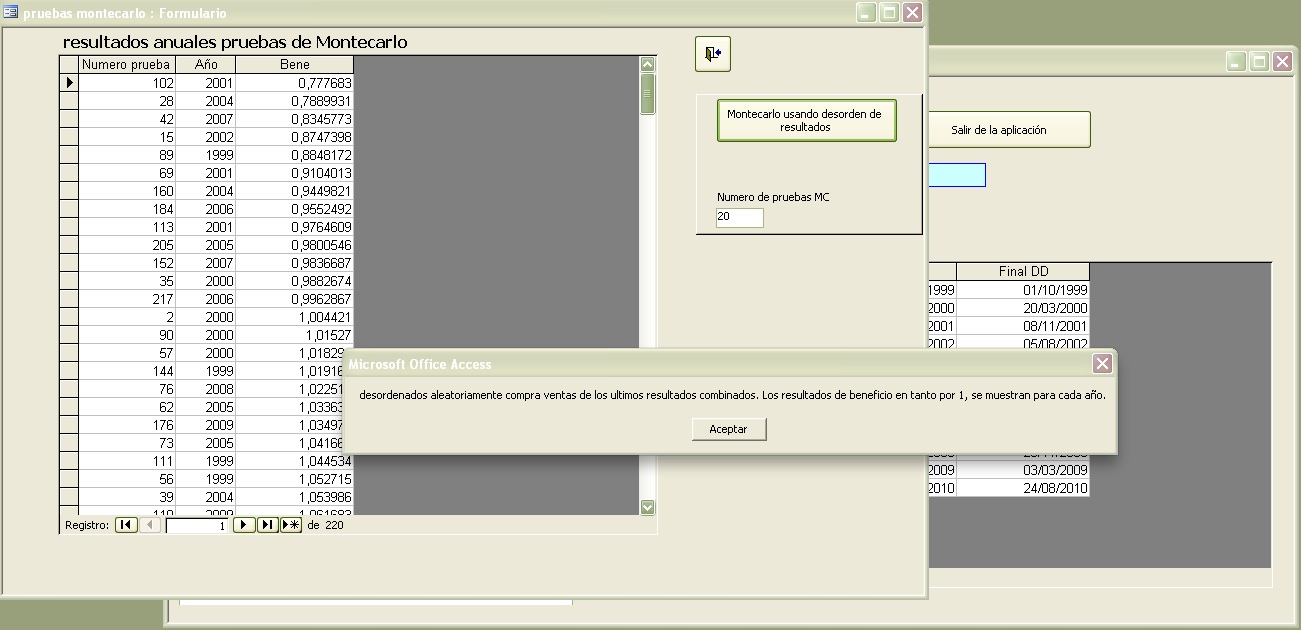
Task: Click cell with value 1,044534
Action: tap(295, 462)
